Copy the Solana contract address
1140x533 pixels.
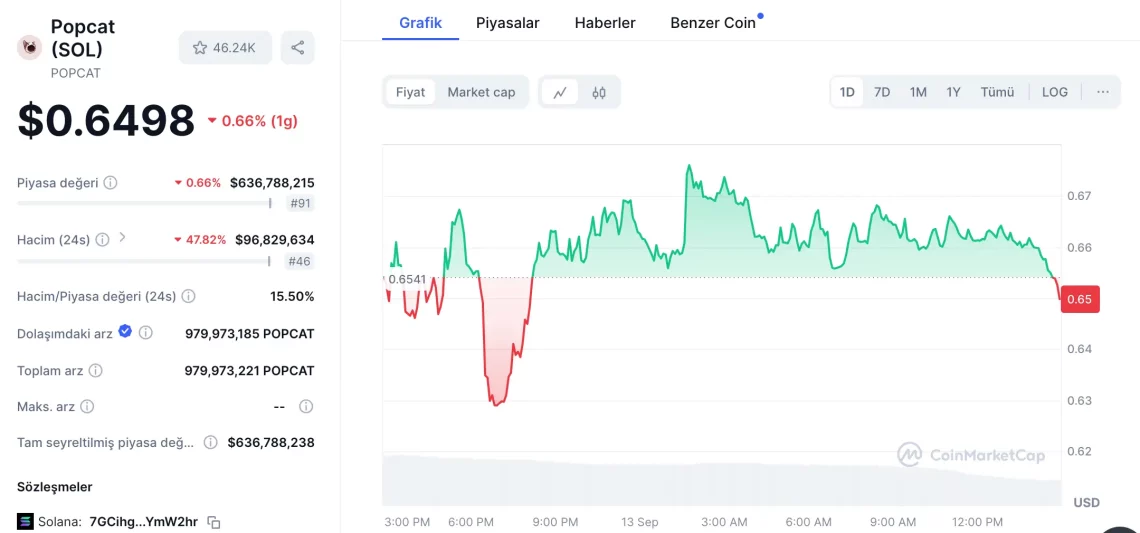tap(214, 521)
